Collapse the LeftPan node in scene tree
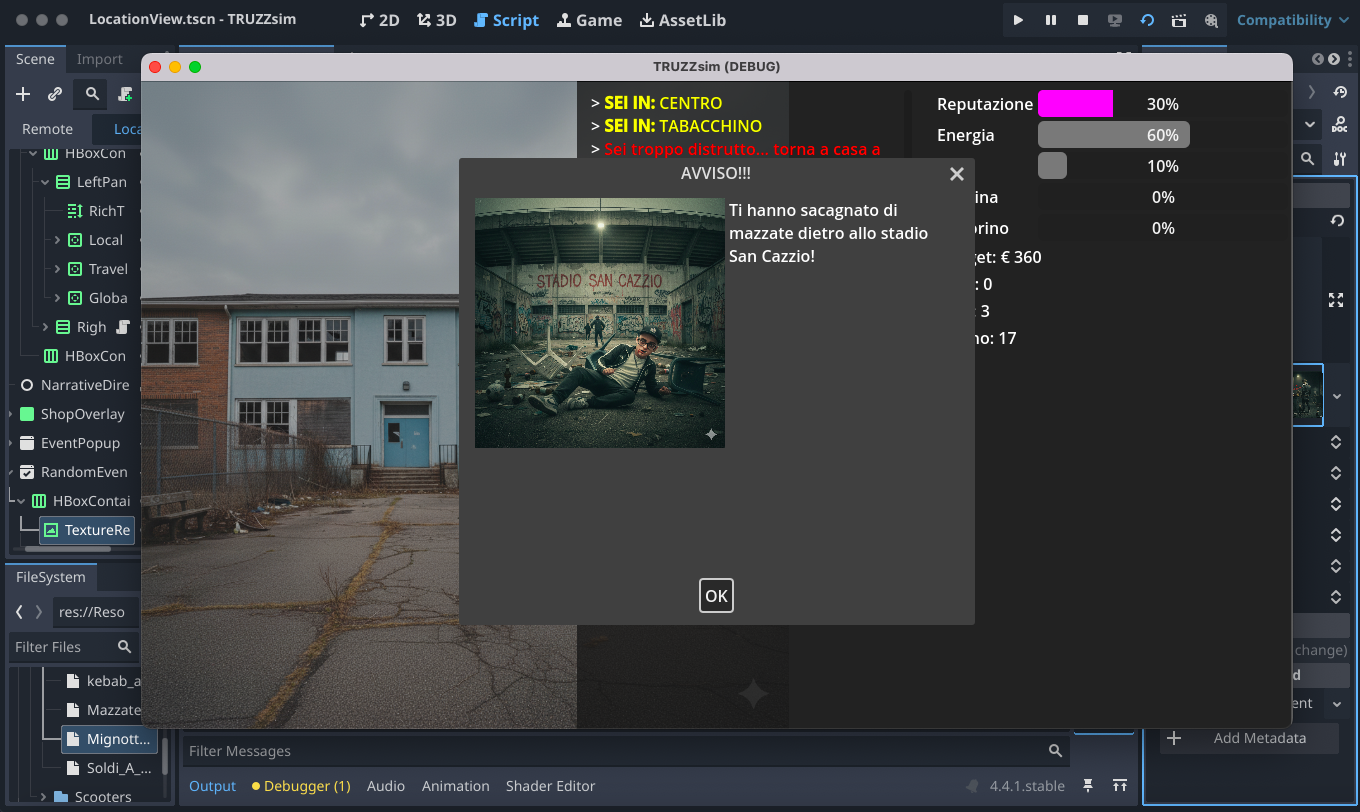Viewport: 1360px width, 812px height. [x=45, y=182]
